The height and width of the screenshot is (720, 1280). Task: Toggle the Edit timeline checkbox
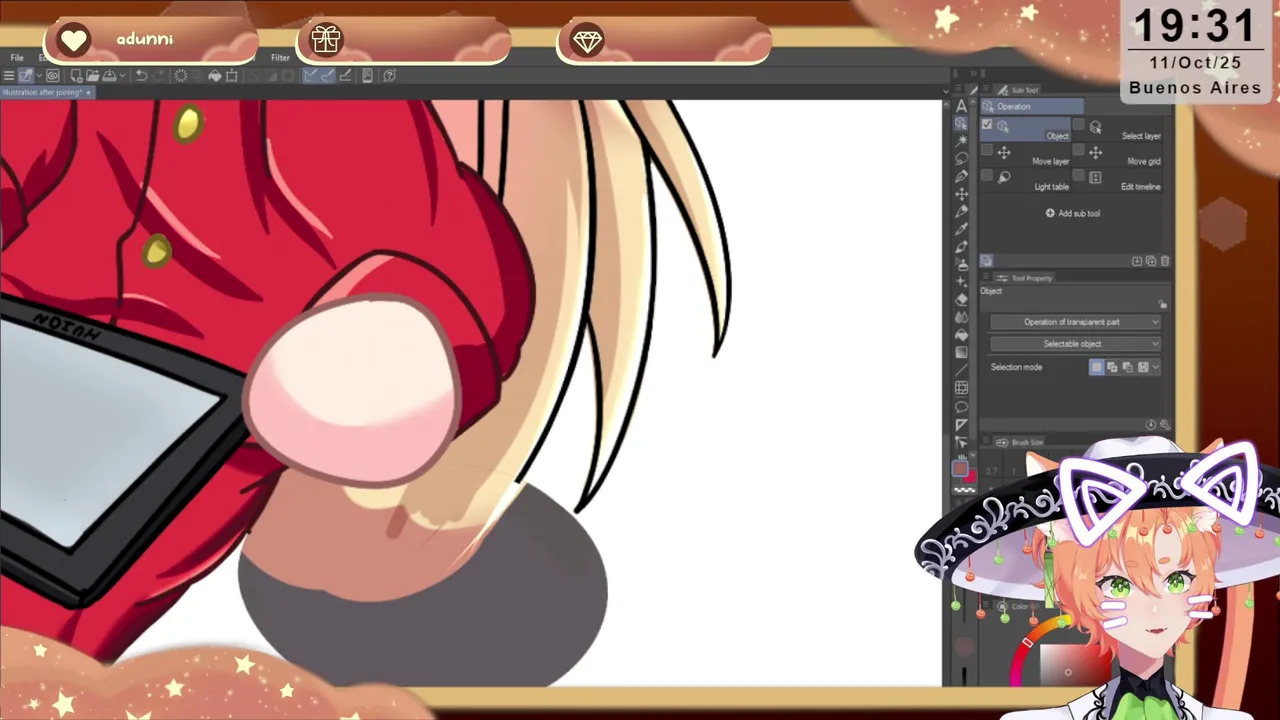1079,175
